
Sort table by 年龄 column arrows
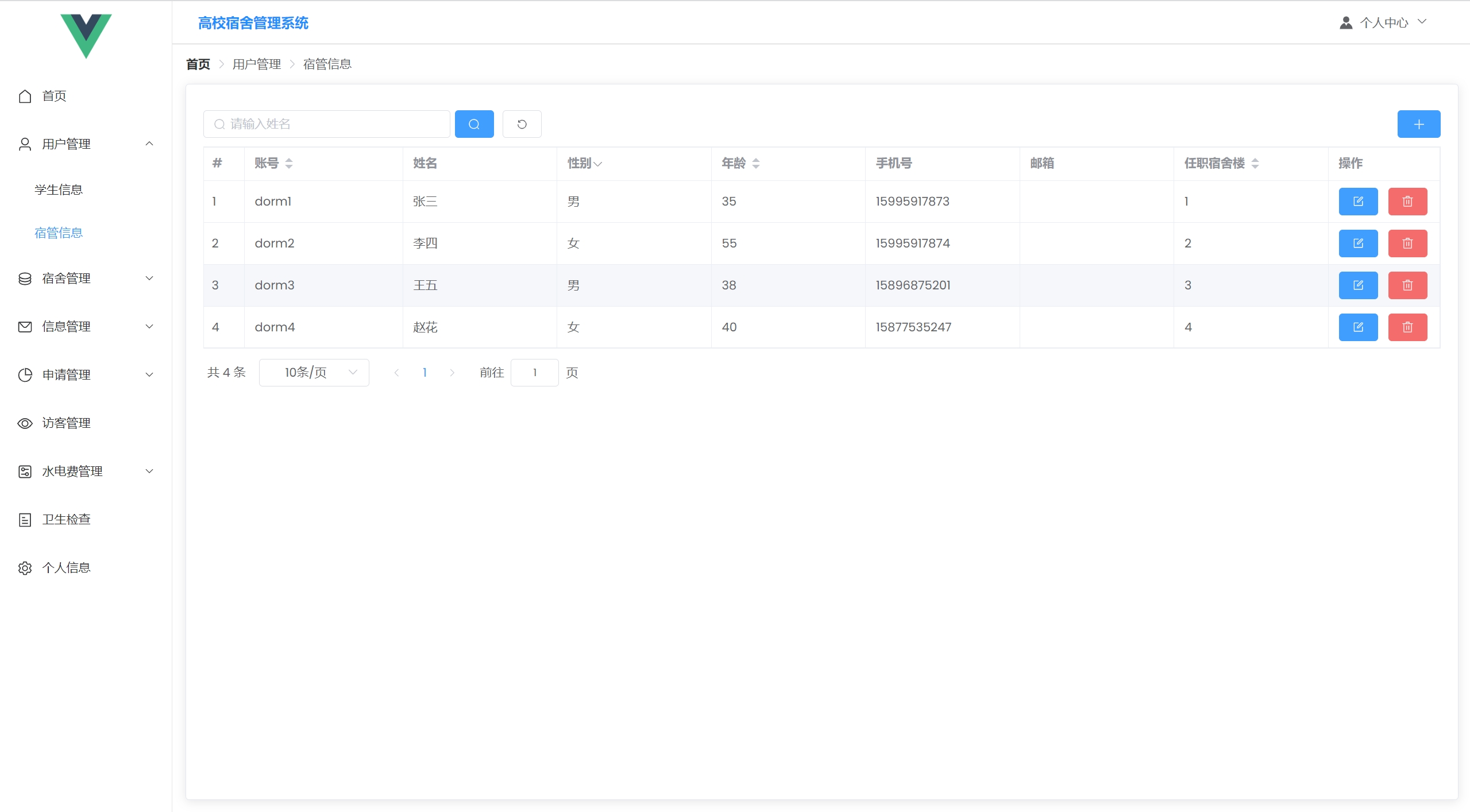[x=755, y=163]
